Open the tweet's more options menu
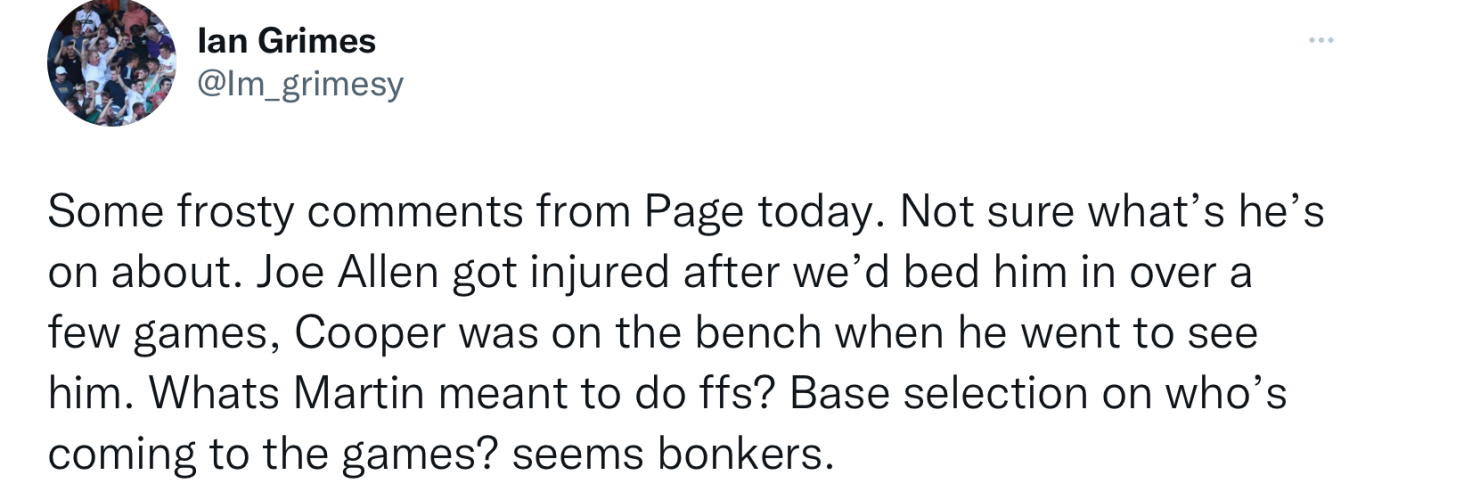The image size is (1480, 500). pos(1321,41)
